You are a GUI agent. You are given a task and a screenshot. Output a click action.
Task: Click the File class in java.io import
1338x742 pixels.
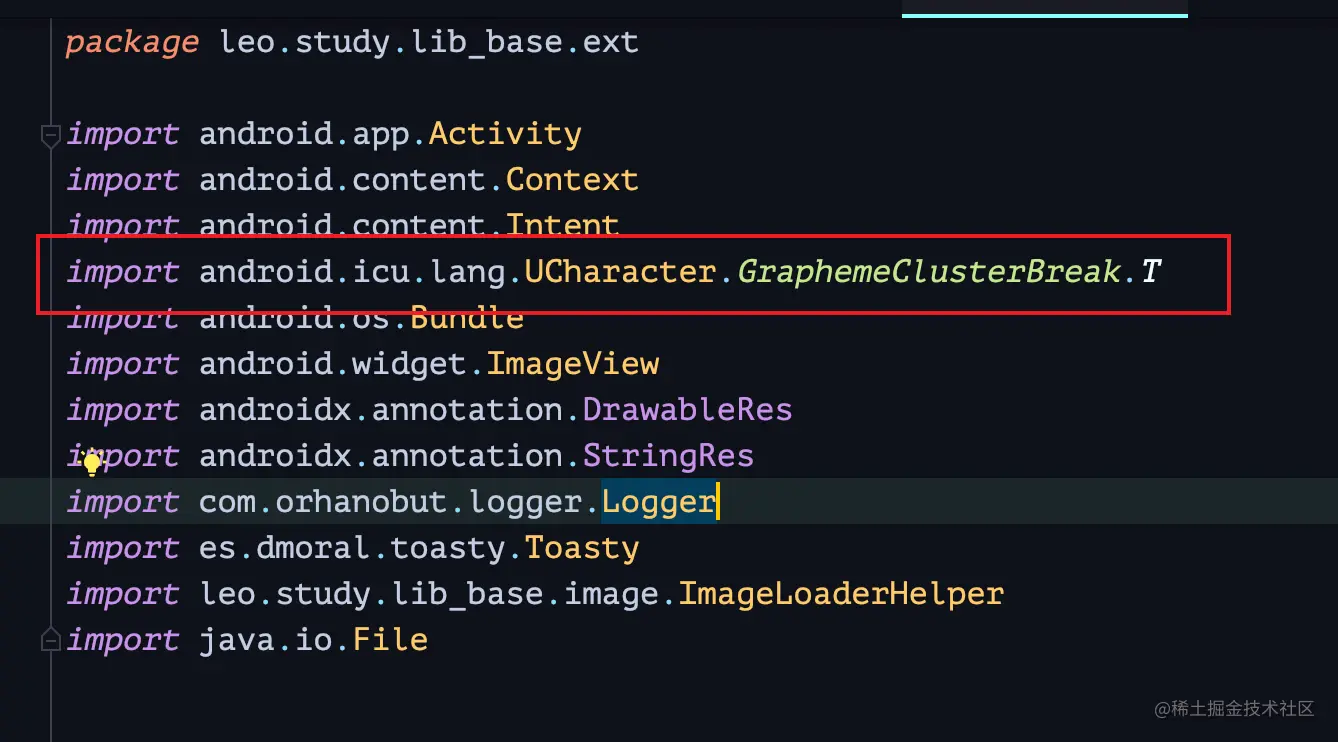point(390,640)
